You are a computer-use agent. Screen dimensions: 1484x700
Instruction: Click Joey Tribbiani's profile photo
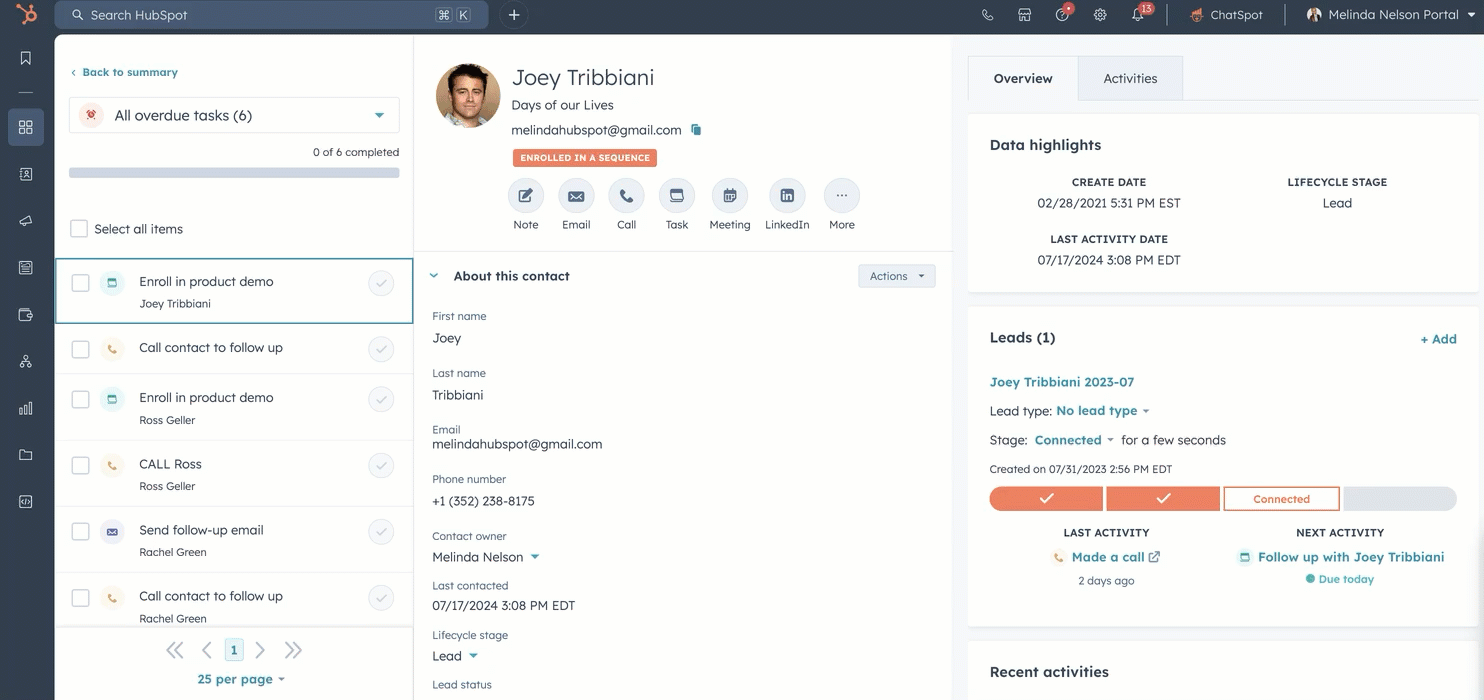tap(468, 96)
